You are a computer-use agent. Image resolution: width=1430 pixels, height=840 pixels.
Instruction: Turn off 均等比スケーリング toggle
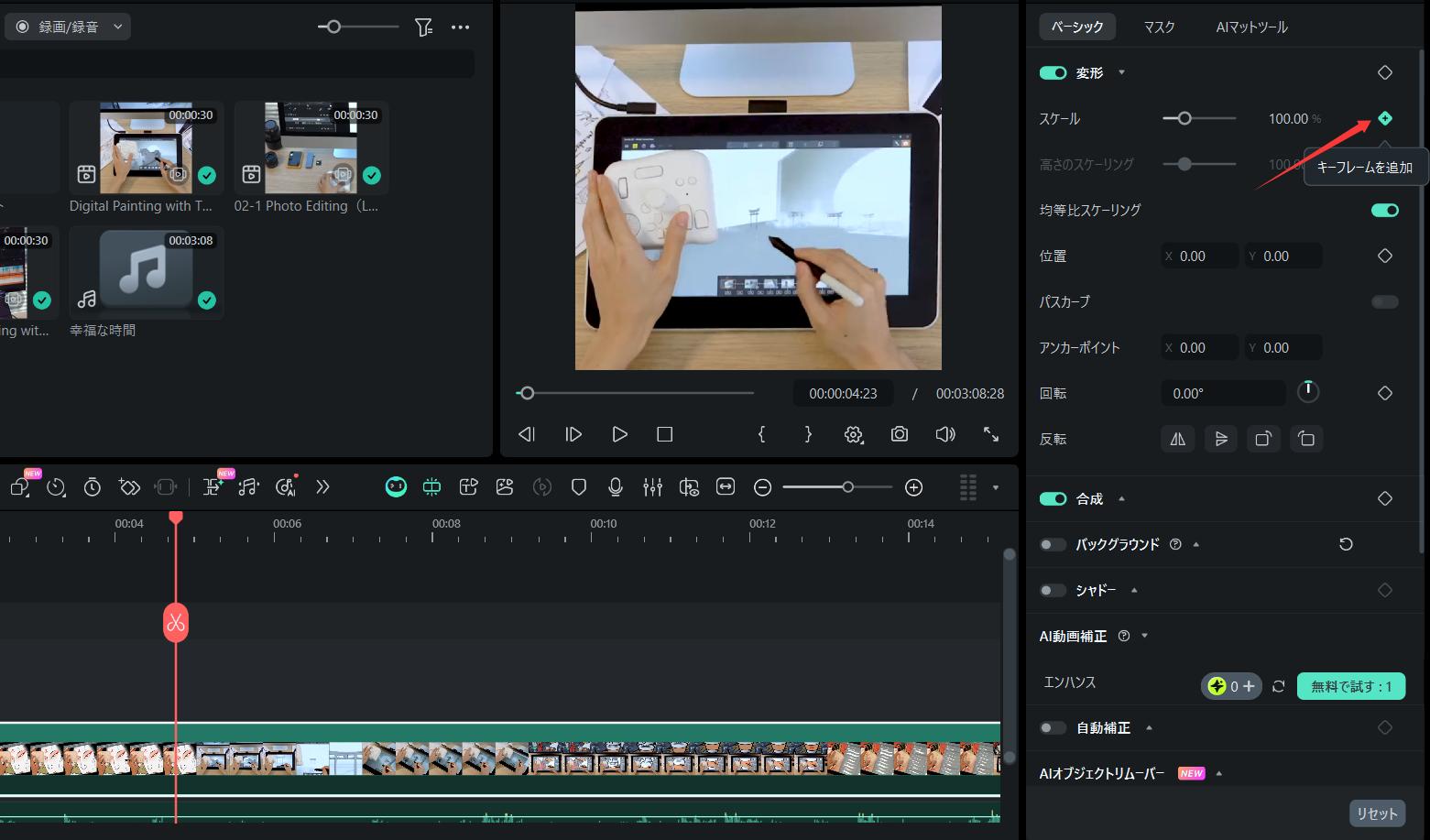tap(1384, 210)
